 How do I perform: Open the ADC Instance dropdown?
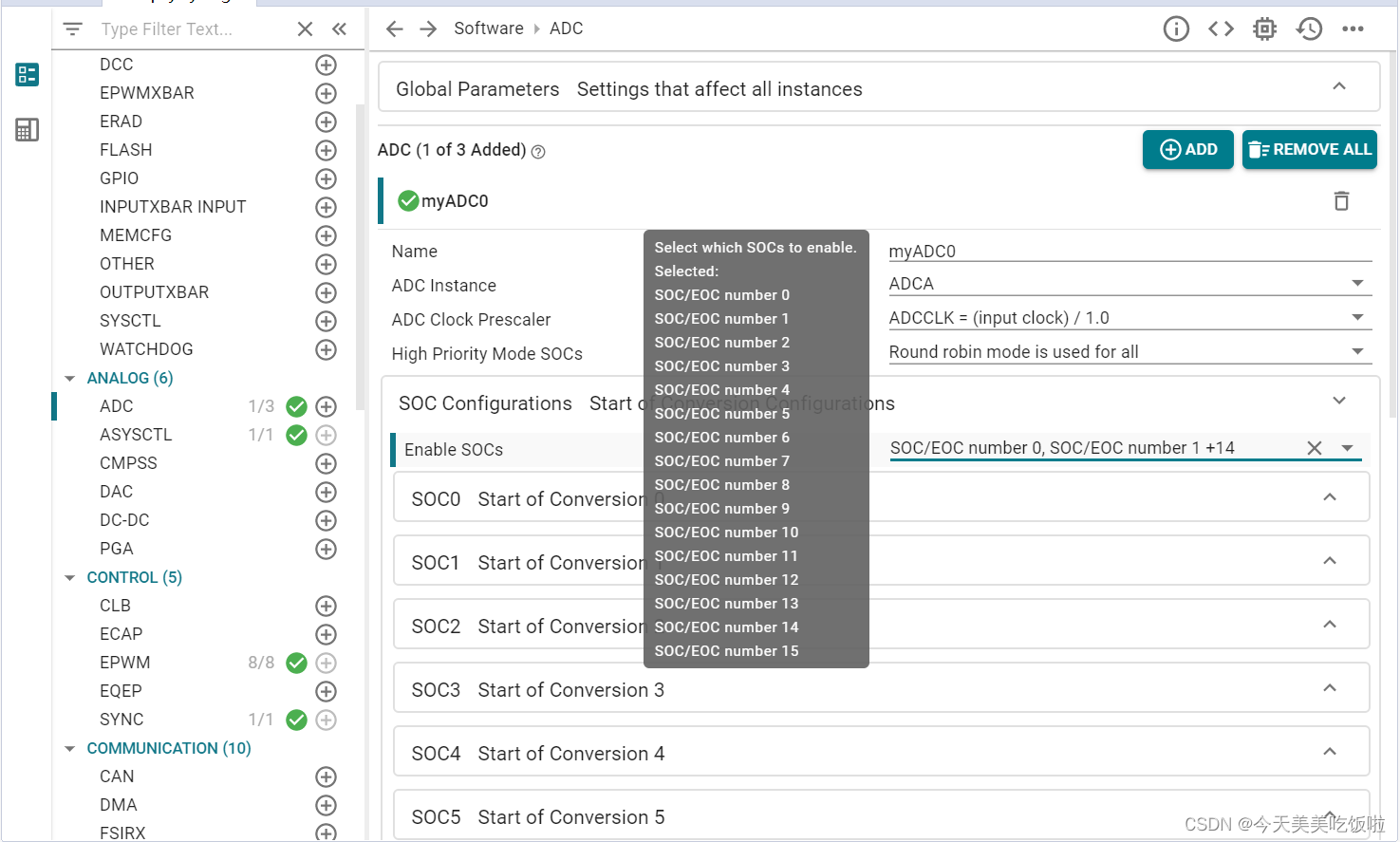point(1129,284)
